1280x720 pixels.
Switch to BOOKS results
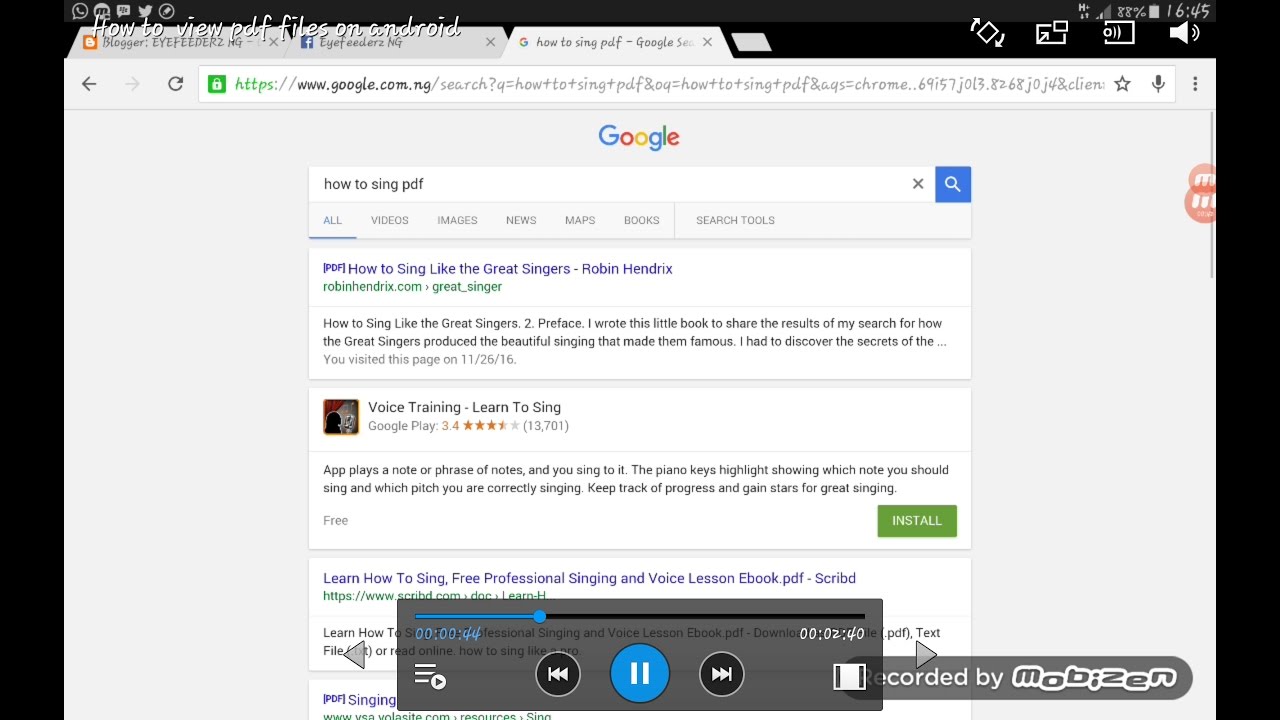tap(642, 220)
